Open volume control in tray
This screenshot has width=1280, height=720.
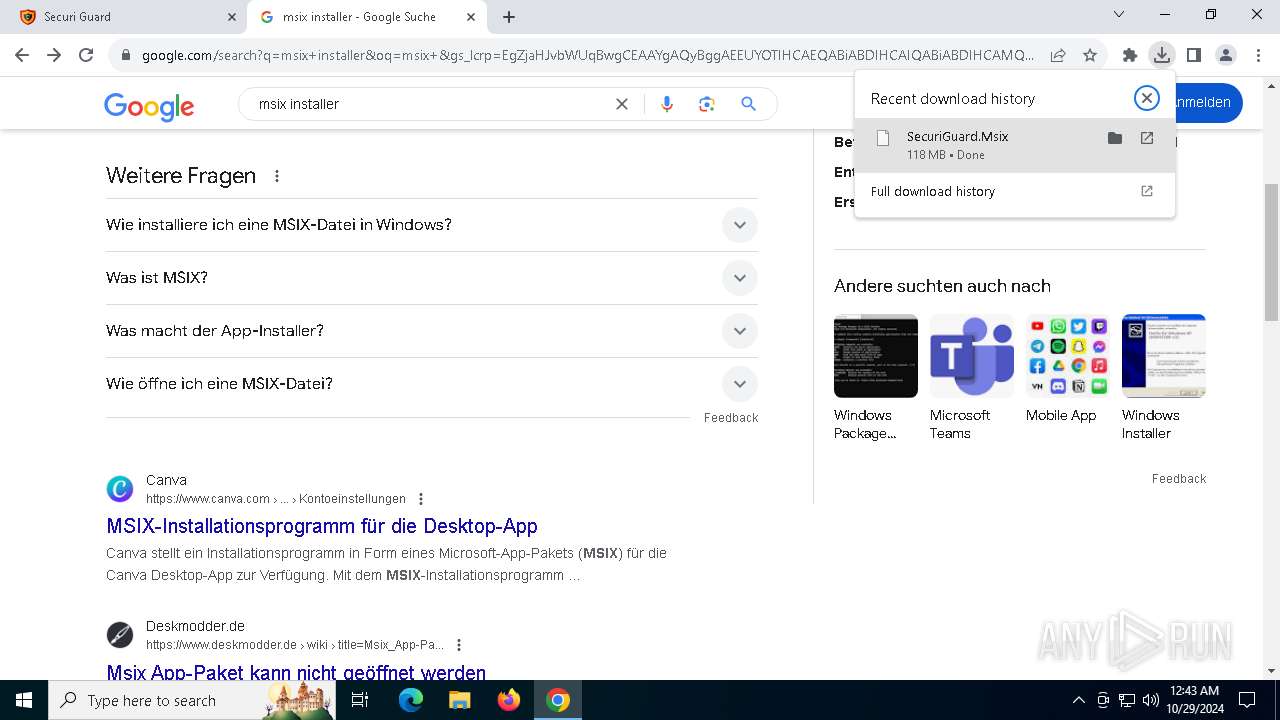point(1150,700)
